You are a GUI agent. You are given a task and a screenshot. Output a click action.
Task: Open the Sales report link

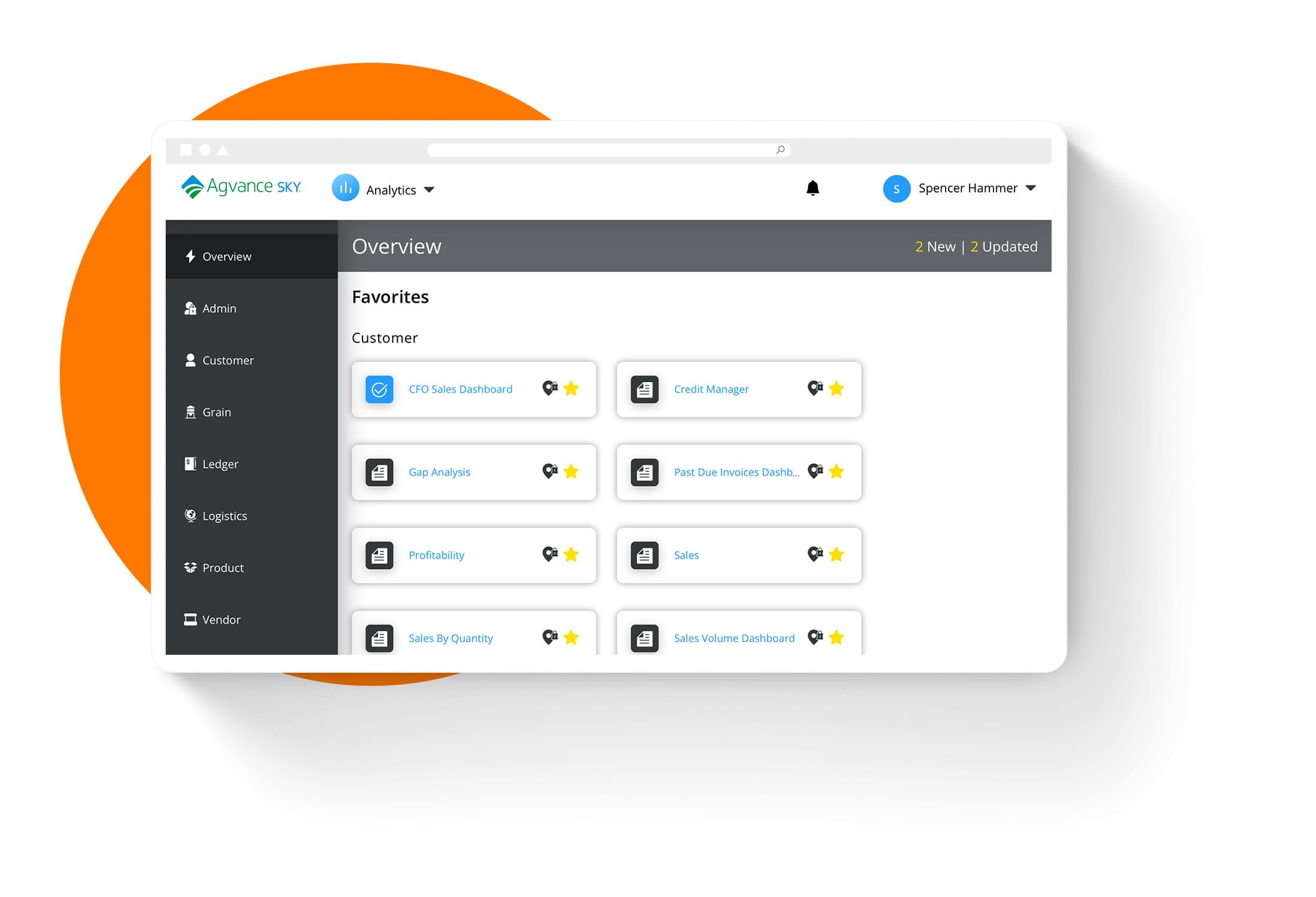686,556
